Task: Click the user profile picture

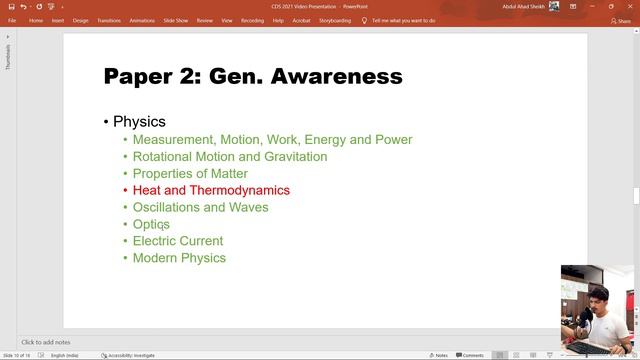Action: pos(554,6)
